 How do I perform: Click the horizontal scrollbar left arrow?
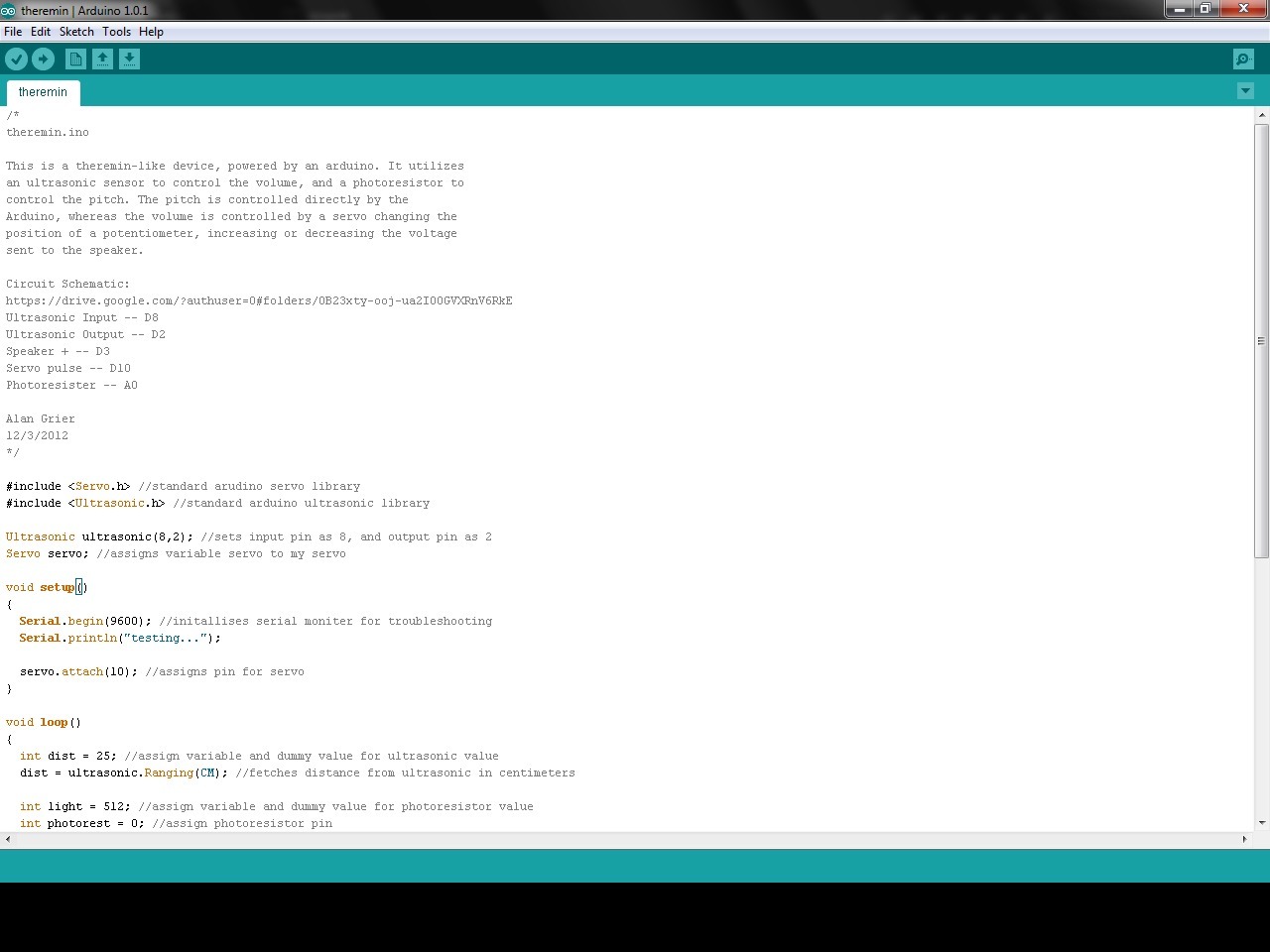pos(8,839)
